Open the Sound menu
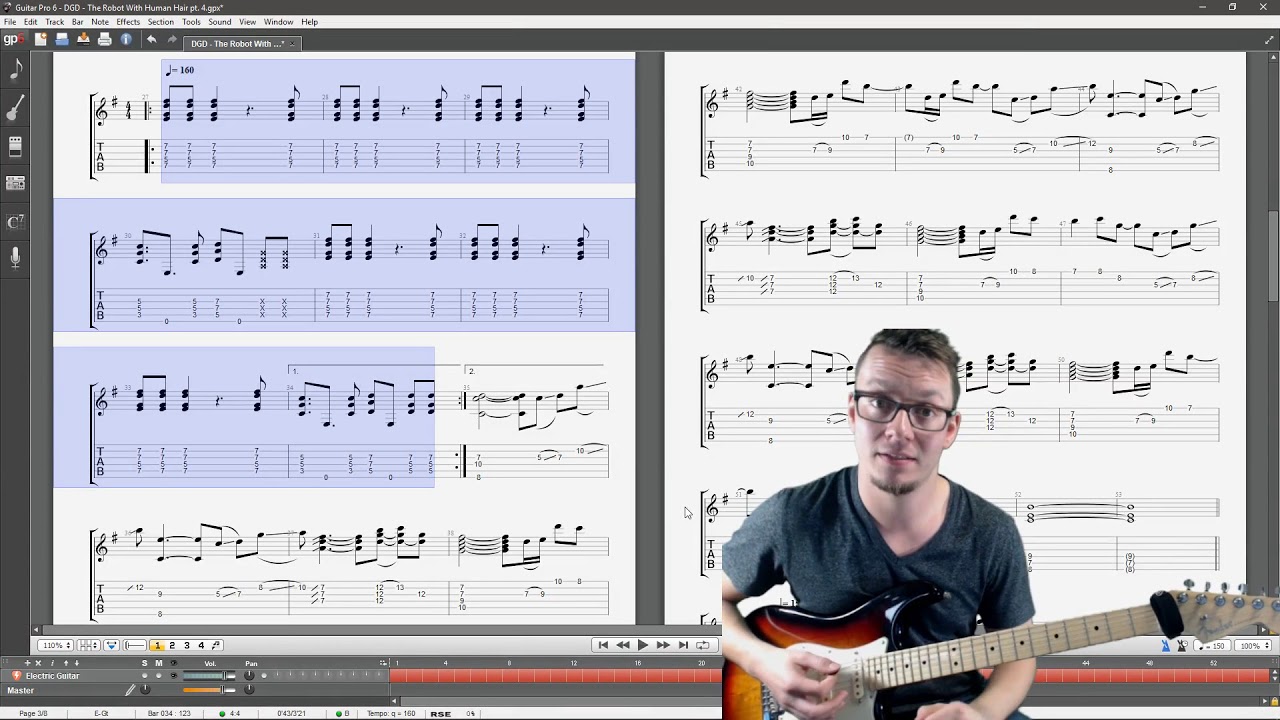Screen dimensions: 1280x720 [x=220, y=22]
